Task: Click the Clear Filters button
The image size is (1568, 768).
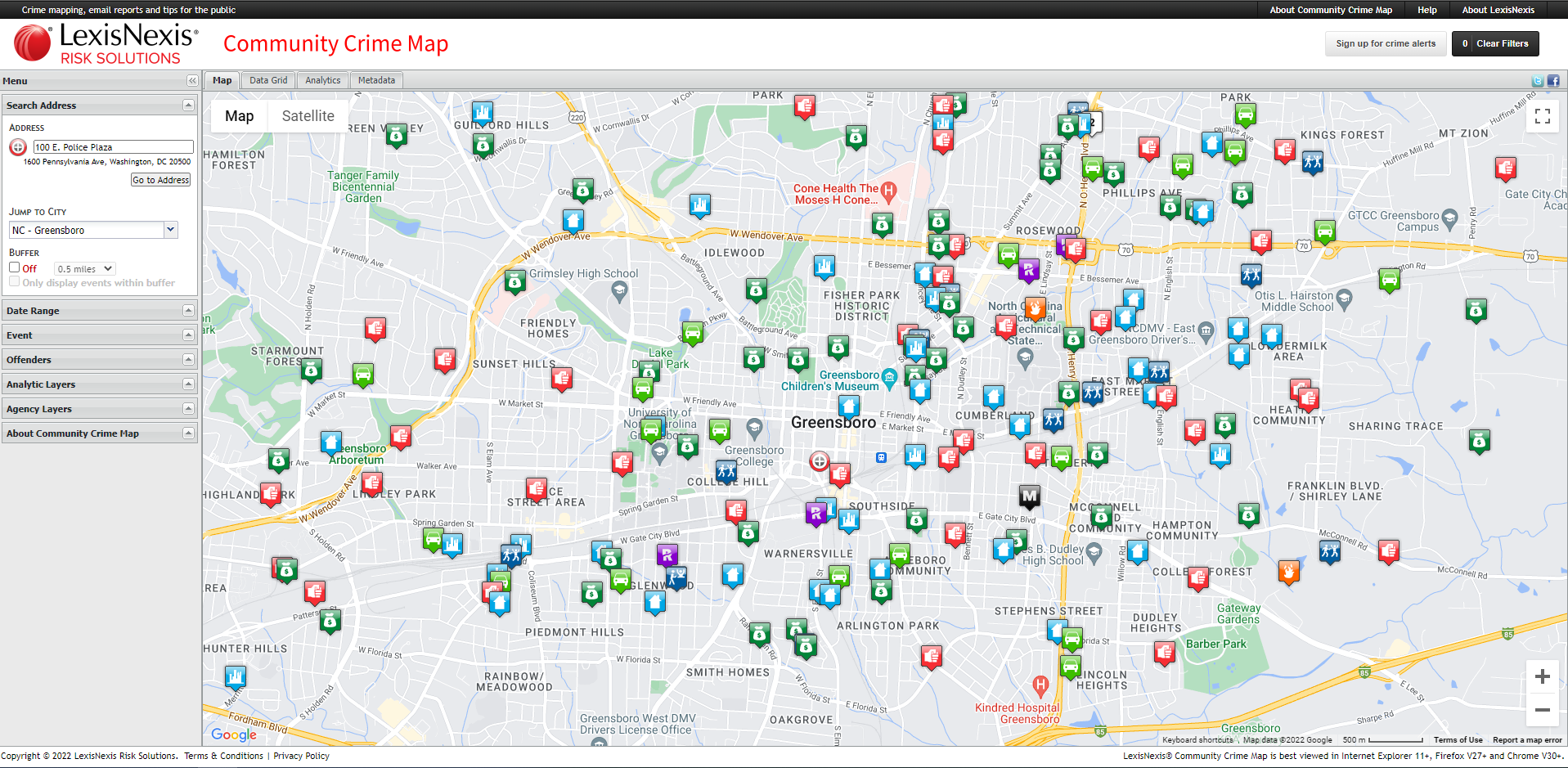Action: 1495,43
